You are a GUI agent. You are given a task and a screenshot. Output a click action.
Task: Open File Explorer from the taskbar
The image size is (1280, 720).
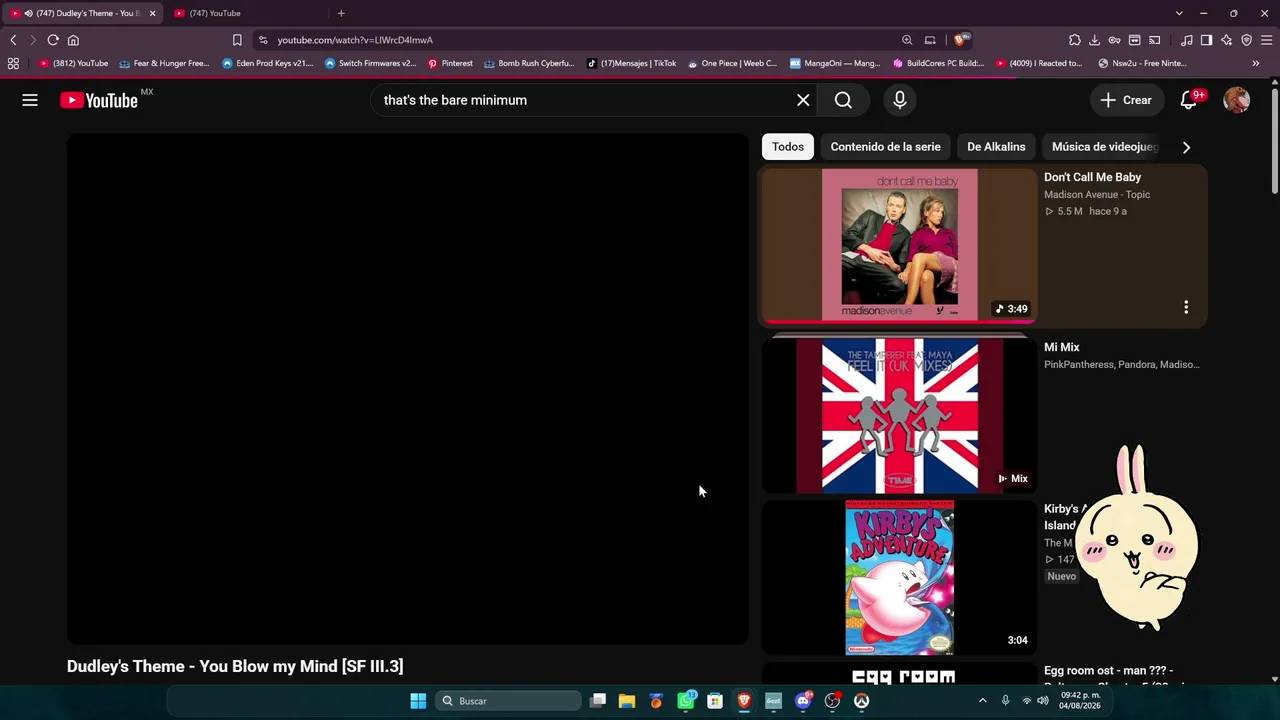click(x=627, y=701)
